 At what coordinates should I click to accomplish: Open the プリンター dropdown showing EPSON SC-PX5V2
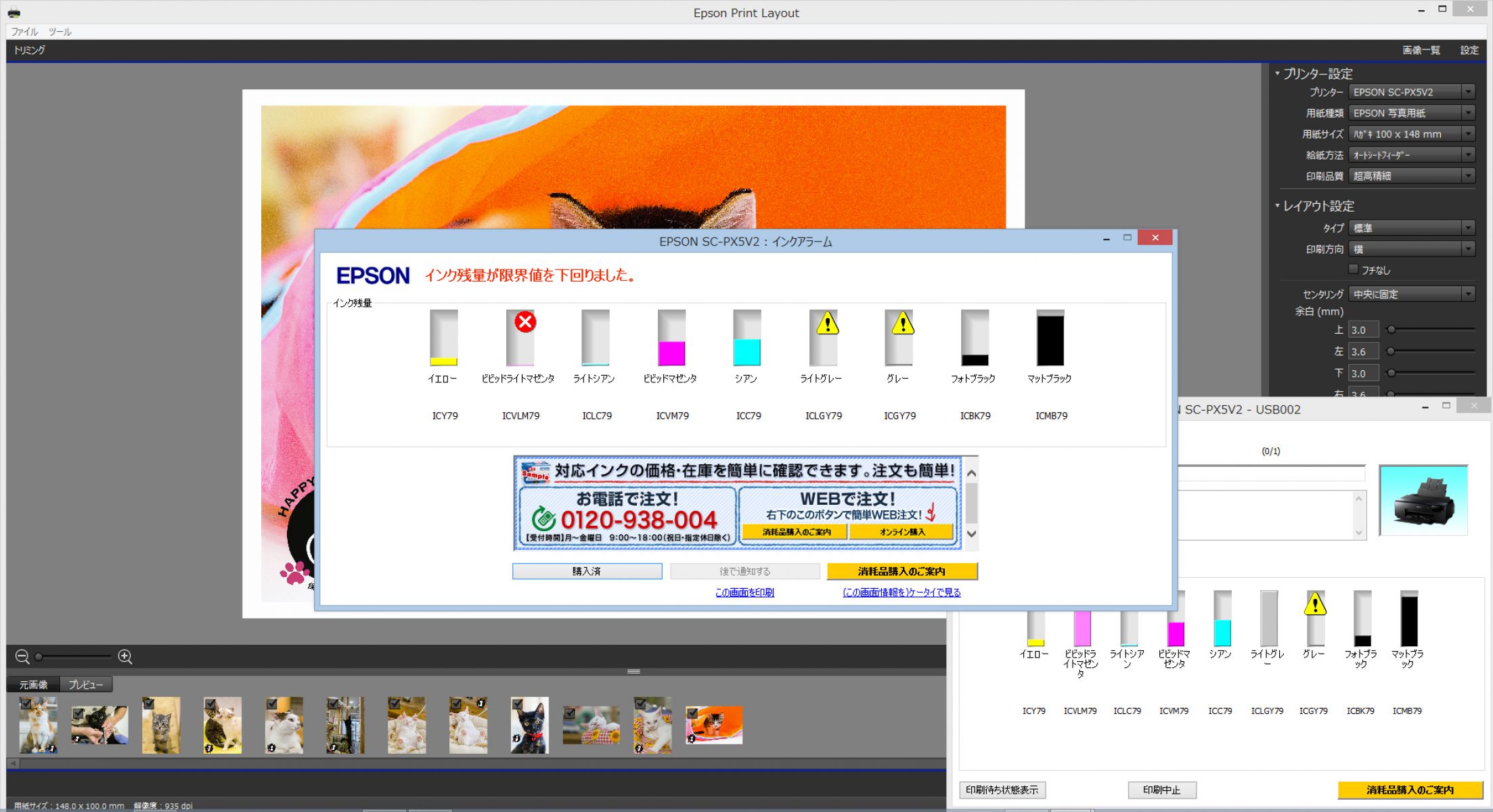click(x=1412, y=92)
